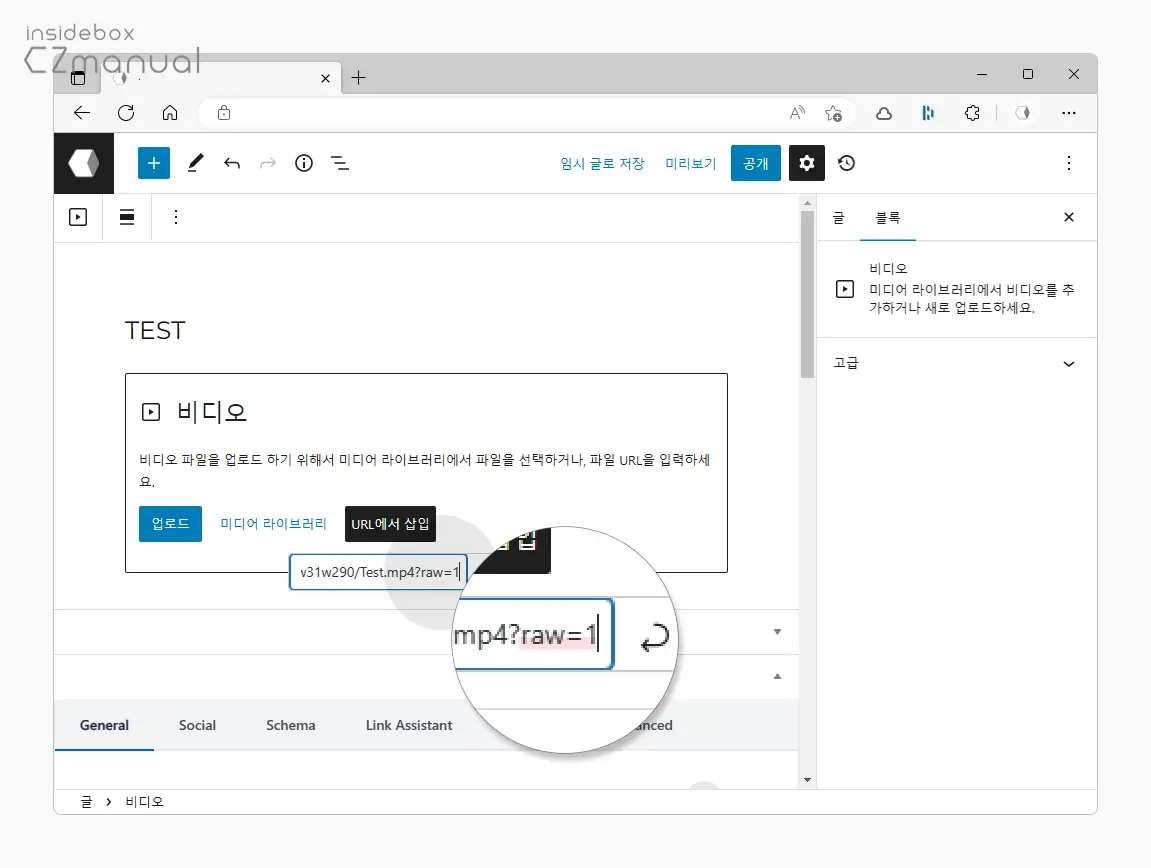Open read aloud in address bar

tap(797, 113)
